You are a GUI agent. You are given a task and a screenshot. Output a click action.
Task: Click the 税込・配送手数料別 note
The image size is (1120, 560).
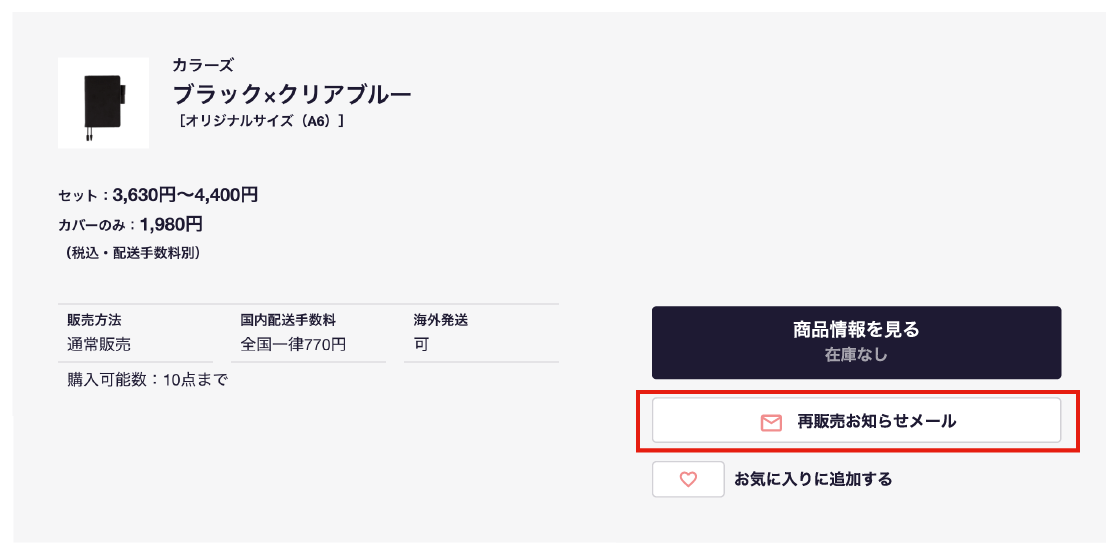(x=131, y=253)
